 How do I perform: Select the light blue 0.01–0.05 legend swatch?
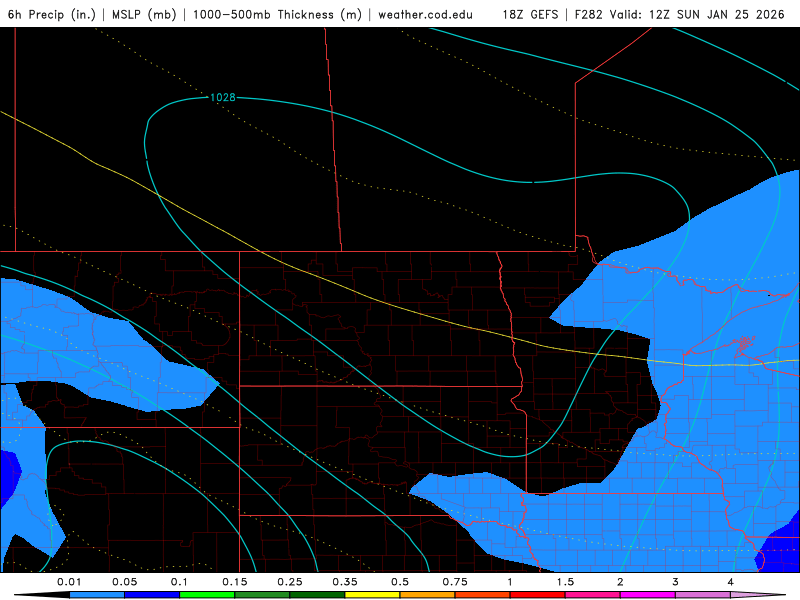[97, 595]
